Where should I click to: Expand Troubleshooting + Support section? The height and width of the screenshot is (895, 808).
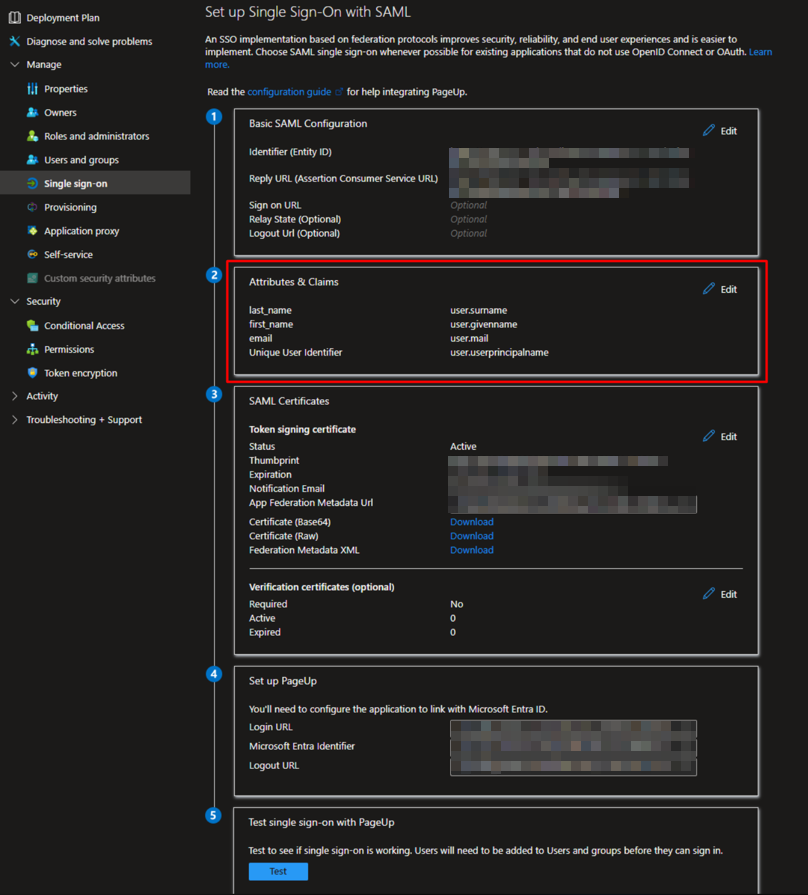(15, 420)
